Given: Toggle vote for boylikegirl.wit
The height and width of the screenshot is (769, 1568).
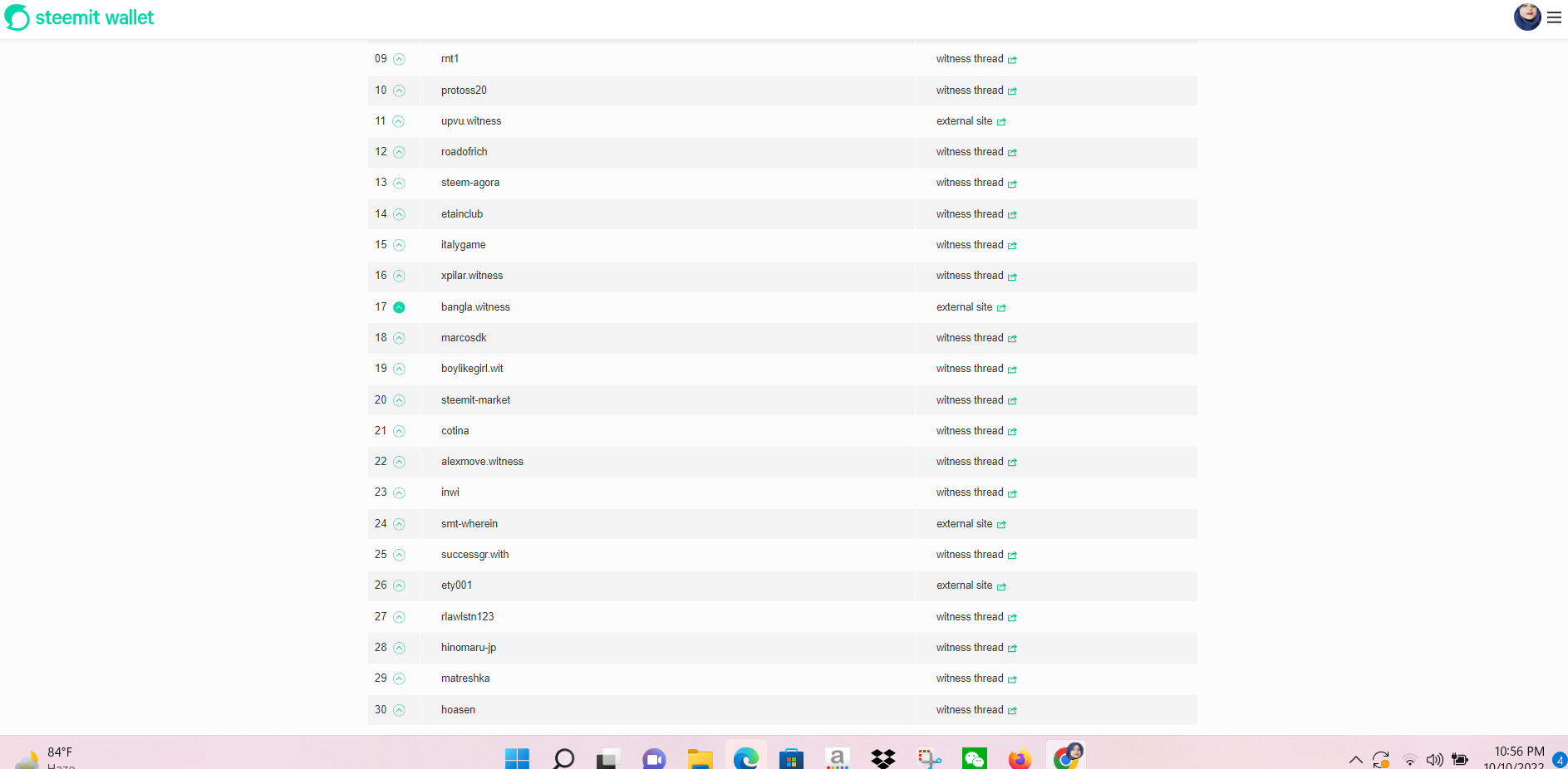Looking at the screenshot, I should pyautogui.click(x=399, y=369).
